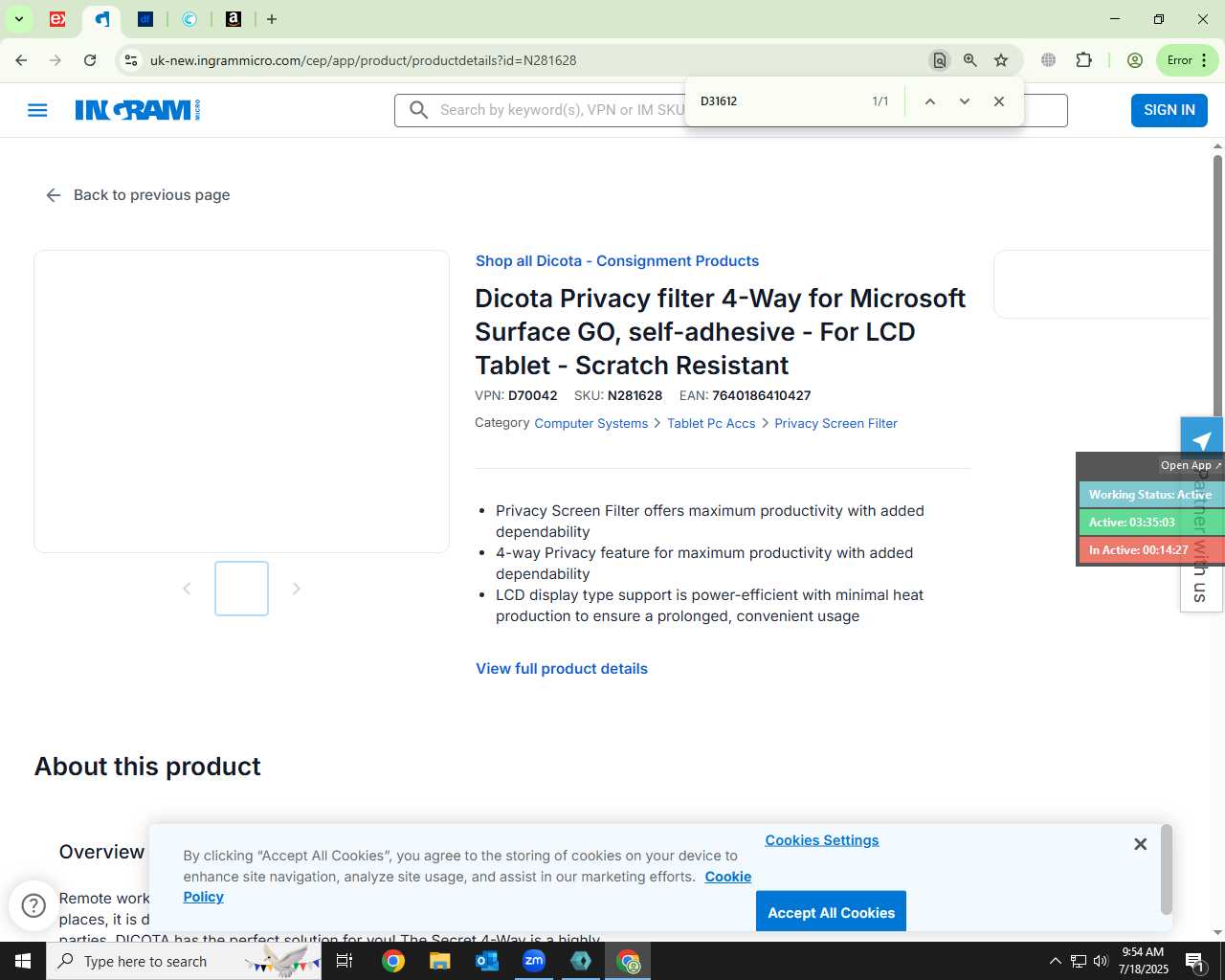Open browser zoom control icon

tap(970, 60)
